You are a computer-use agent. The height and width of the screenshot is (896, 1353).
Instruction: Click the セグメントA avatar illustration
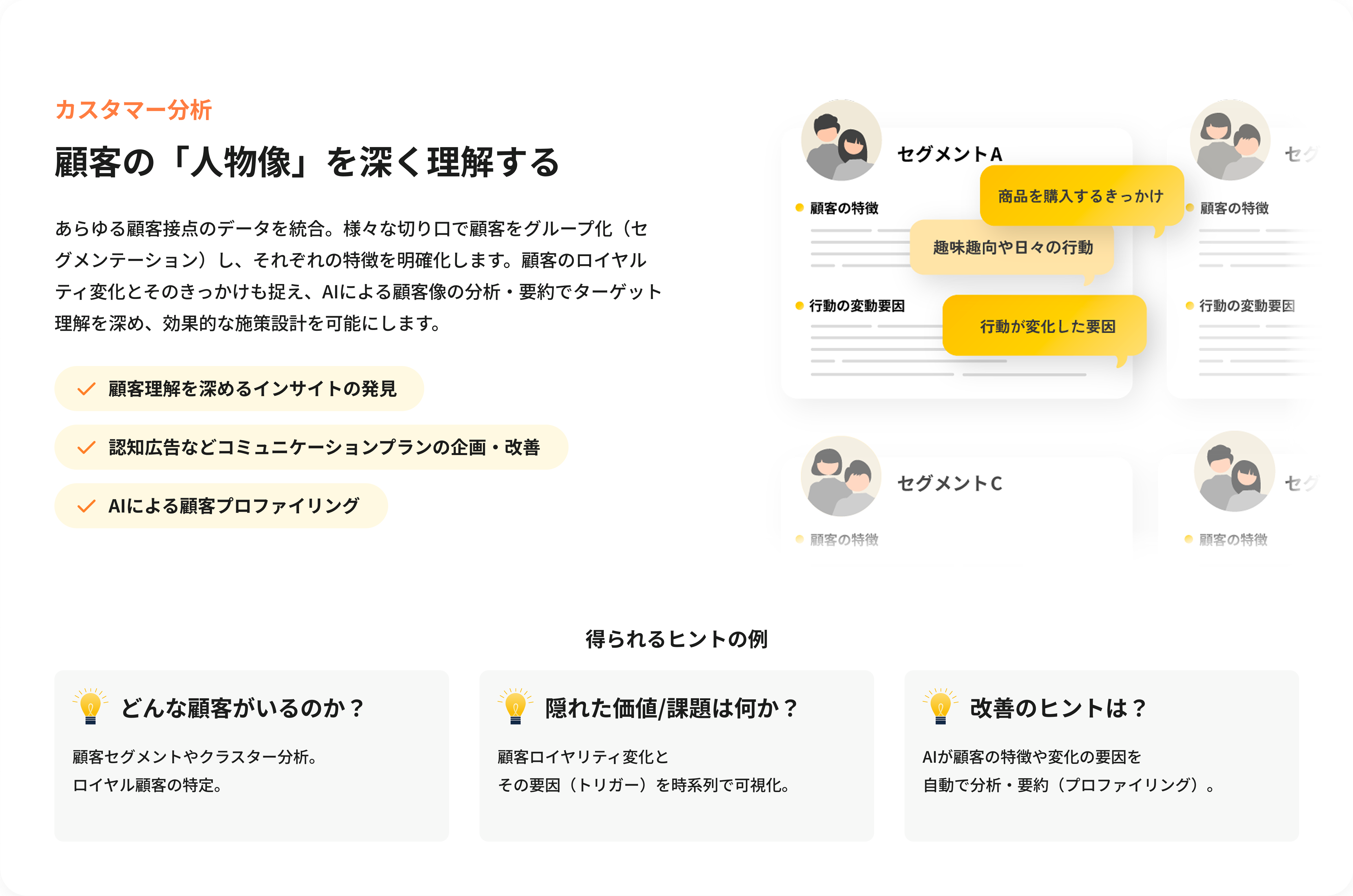click(841, 140)
